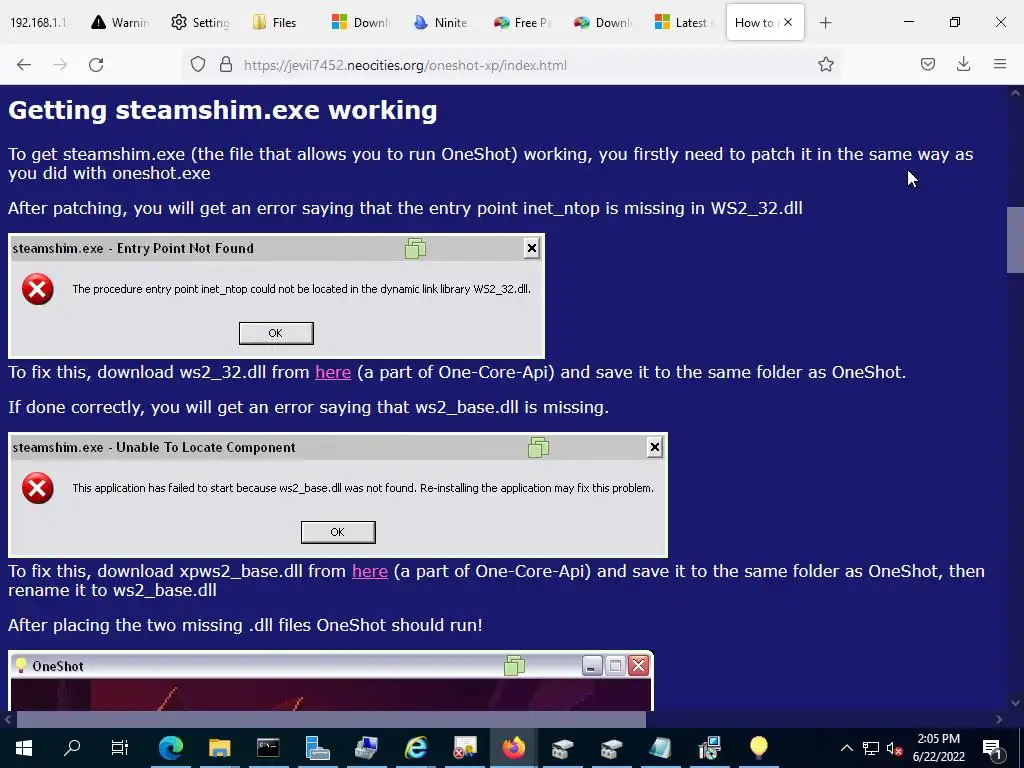Image resolution: width=1024 pixels, height=768 pixels.
Task: Open taskbar search
Action: [x=72, y=748]
